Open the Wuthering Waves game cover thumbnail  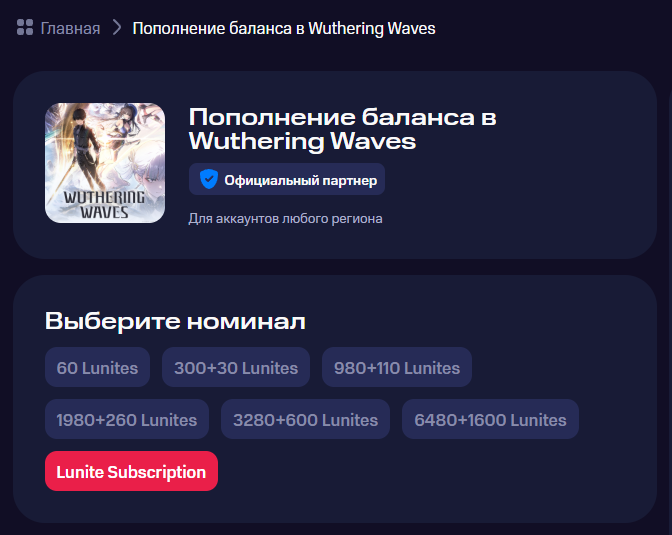(105, 163)
